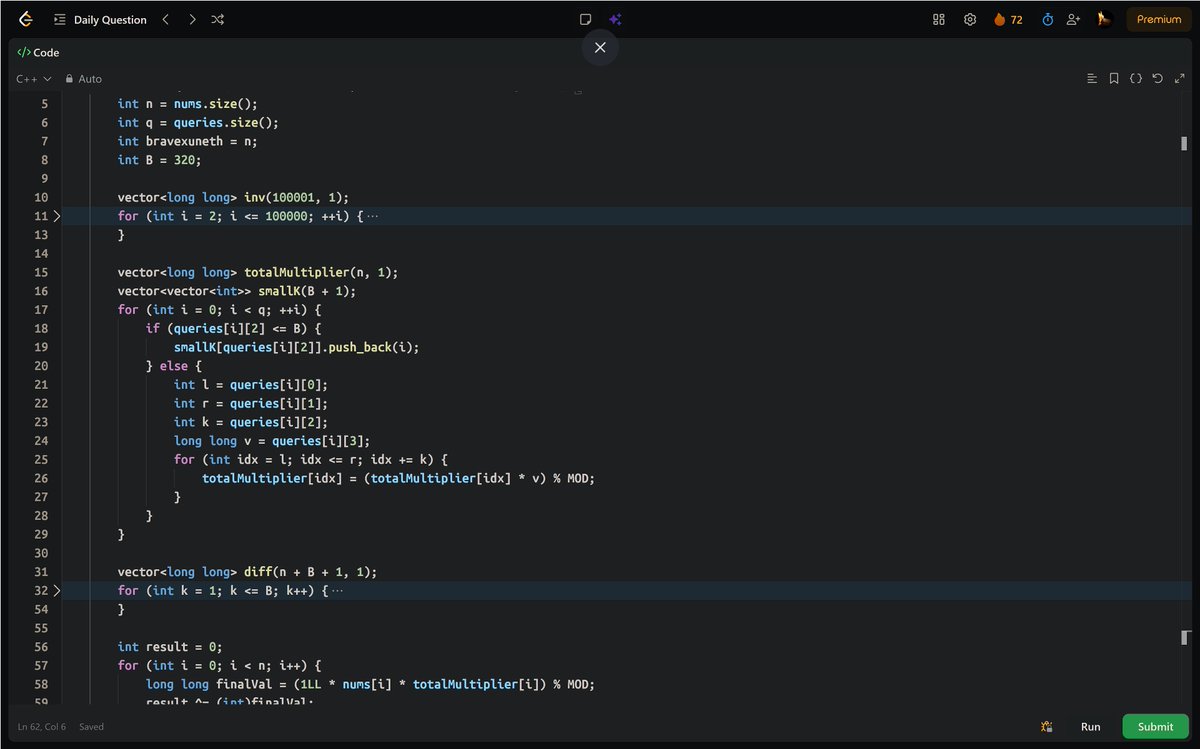
Task: Click the Ln 62, Col 6 status text
Action: tap(41, 727)
